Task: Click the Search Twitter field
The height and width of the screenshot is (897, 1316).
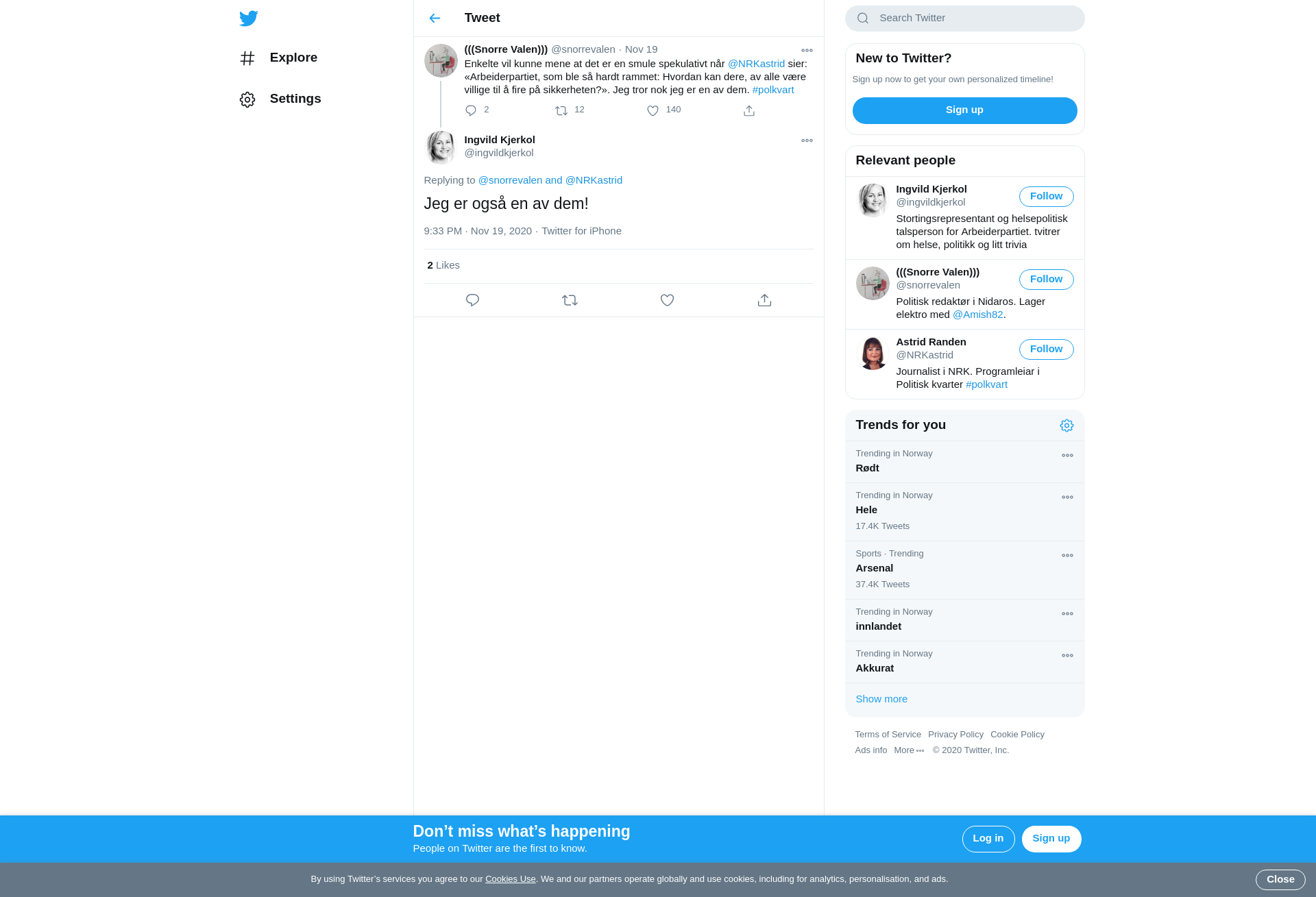Action: (x=964, y=19)
